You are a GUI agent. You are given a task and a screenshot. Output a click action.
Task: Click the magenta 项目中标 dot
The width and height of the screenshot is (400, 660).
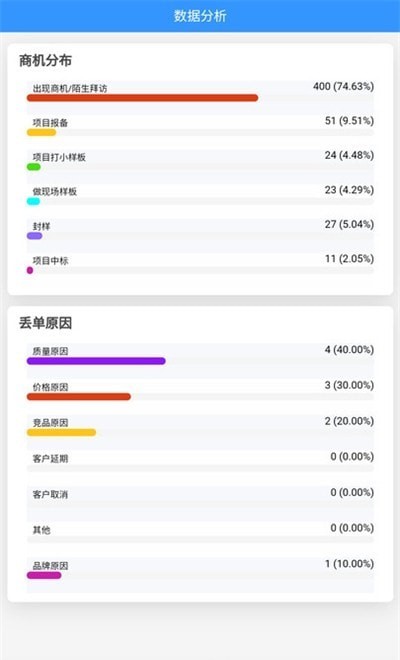30,270
